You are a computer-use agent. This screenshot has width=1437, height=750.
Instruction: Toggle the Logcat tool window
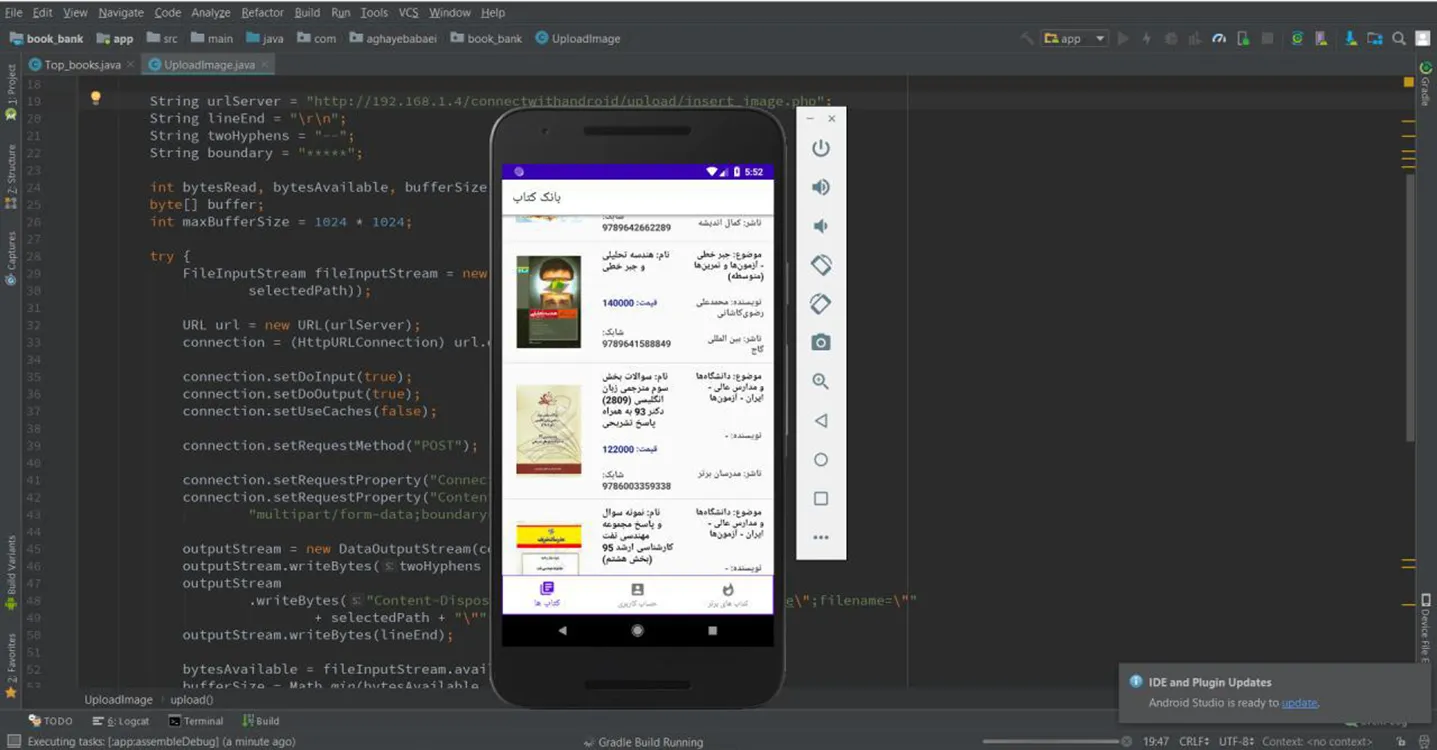[x=121, y=721]
